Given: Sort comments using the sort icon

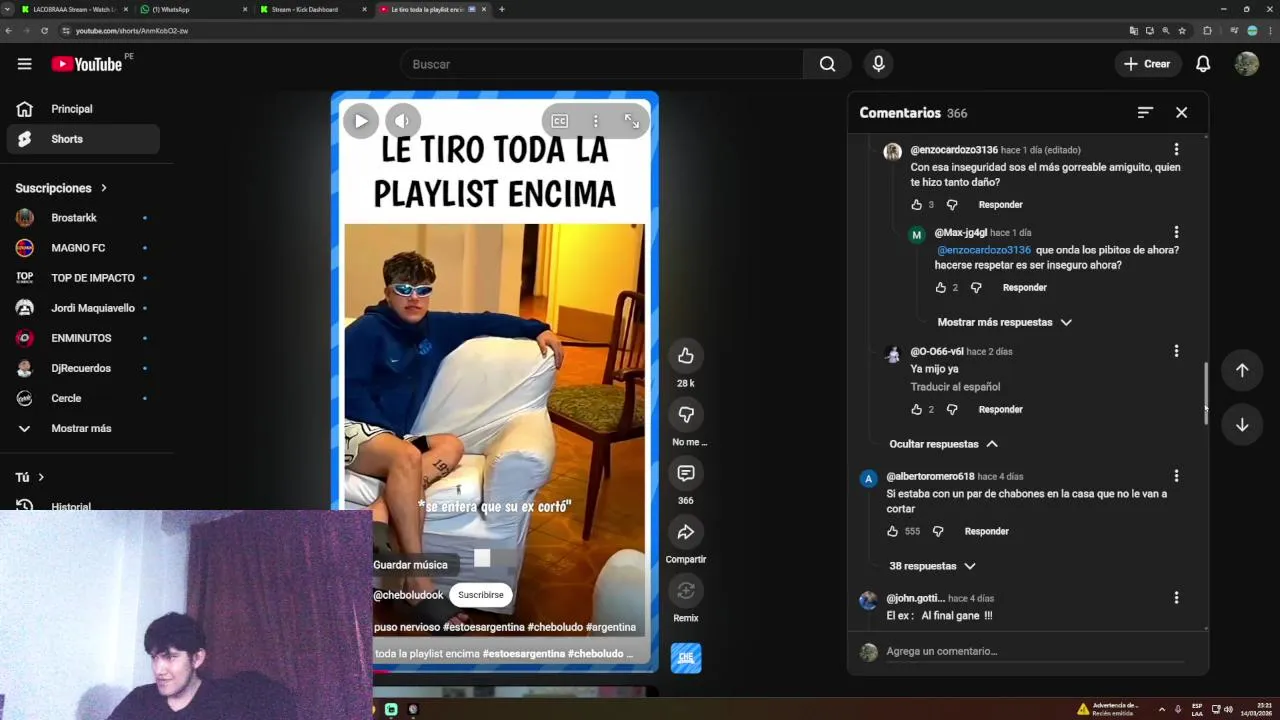Looking at the screenshot, I should [1145, 113].
